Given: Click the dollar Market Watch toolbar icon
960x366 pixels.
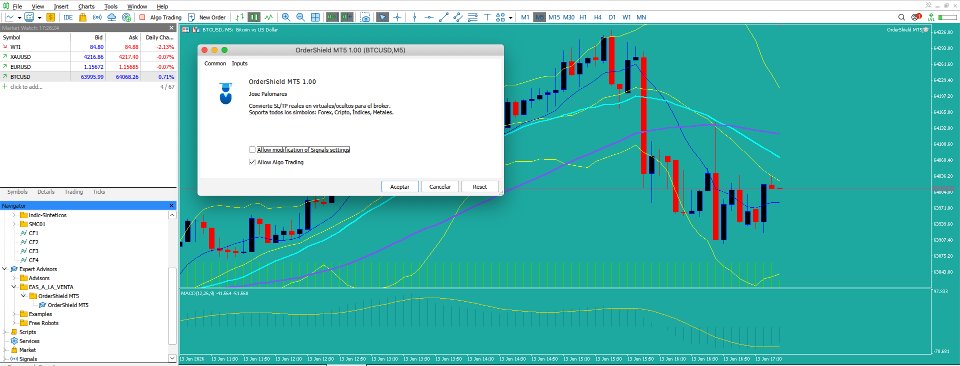Looking at the screenshot, I should pyautogui.click(x=50, y=17).
